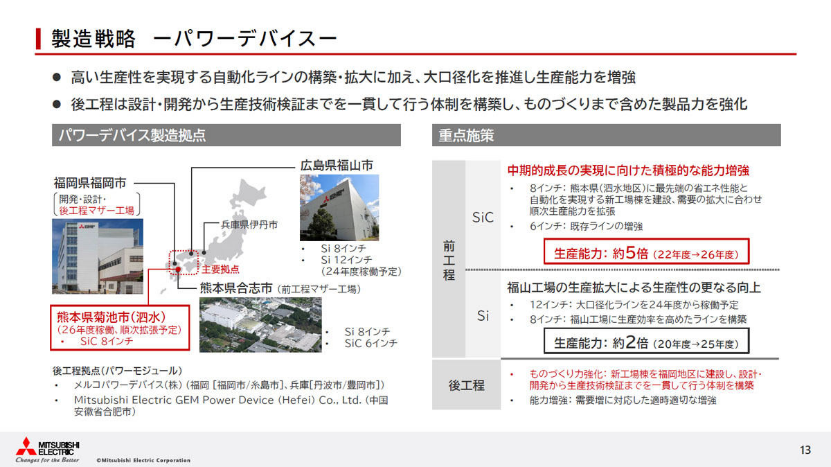Screen dimensions: 831x467
Task: Click the メルコパワーデバイス(株) bullet
Action: click(x=229, y=385)
